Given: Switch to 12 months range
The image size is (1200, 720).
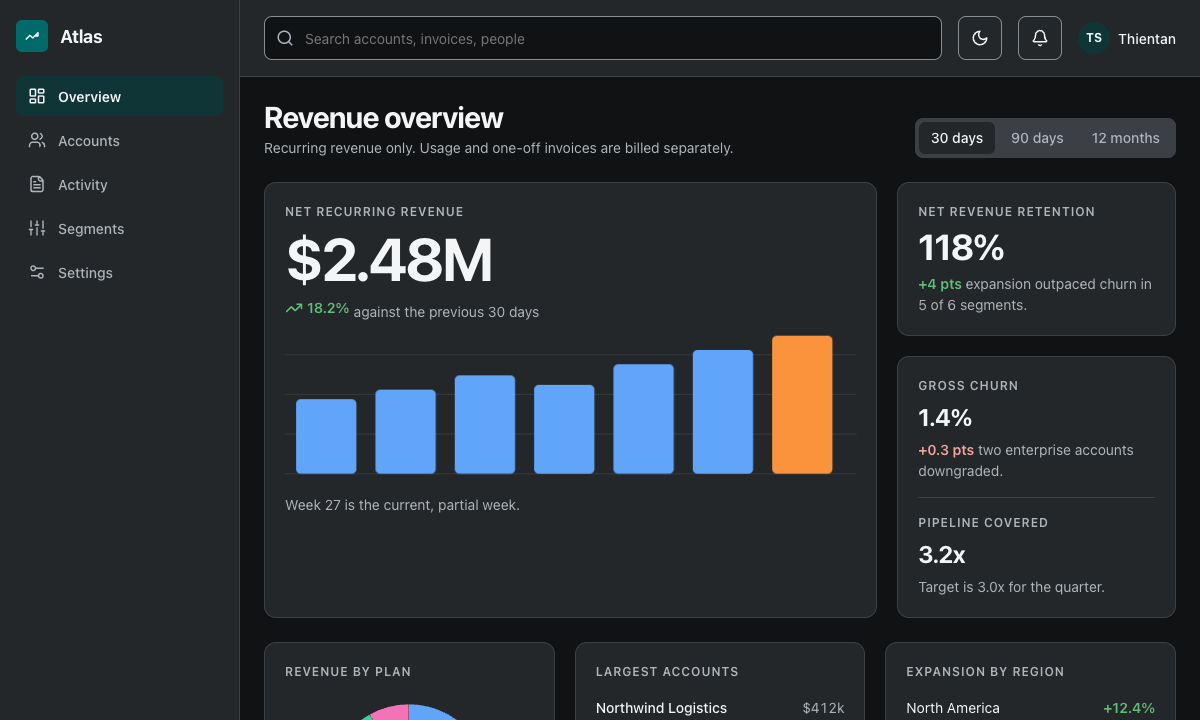Looking at the screenshot, I should click(x=1126, y=138).
